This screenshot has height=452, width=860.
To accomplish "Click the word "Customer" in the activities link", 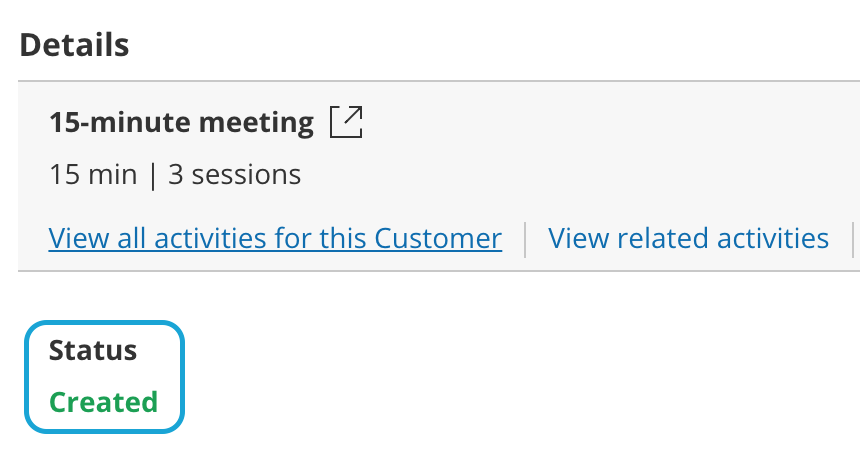I will tap(438, 238).
